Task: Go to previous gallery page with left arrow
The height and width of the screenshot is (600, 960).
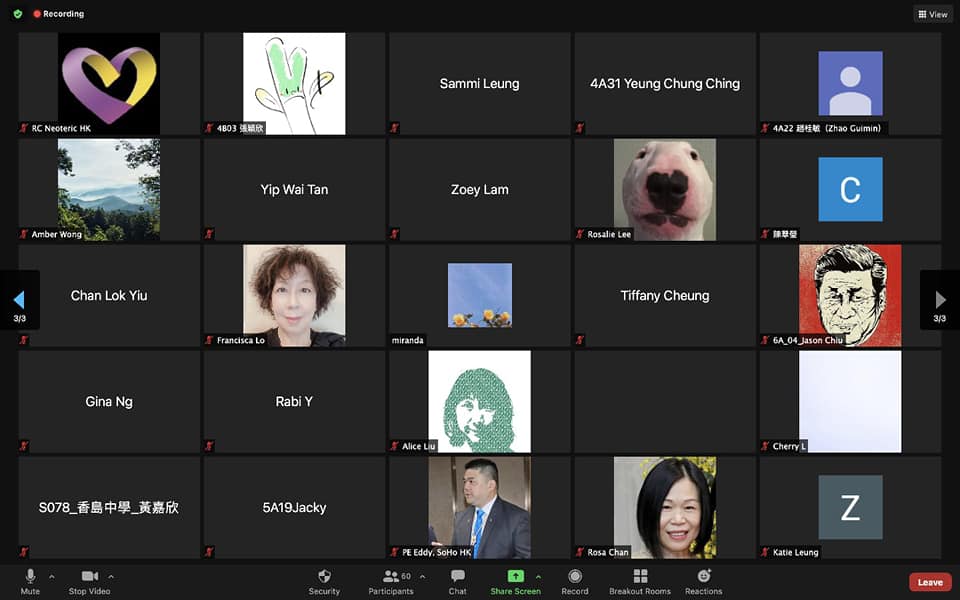Action: click(18, 300)
